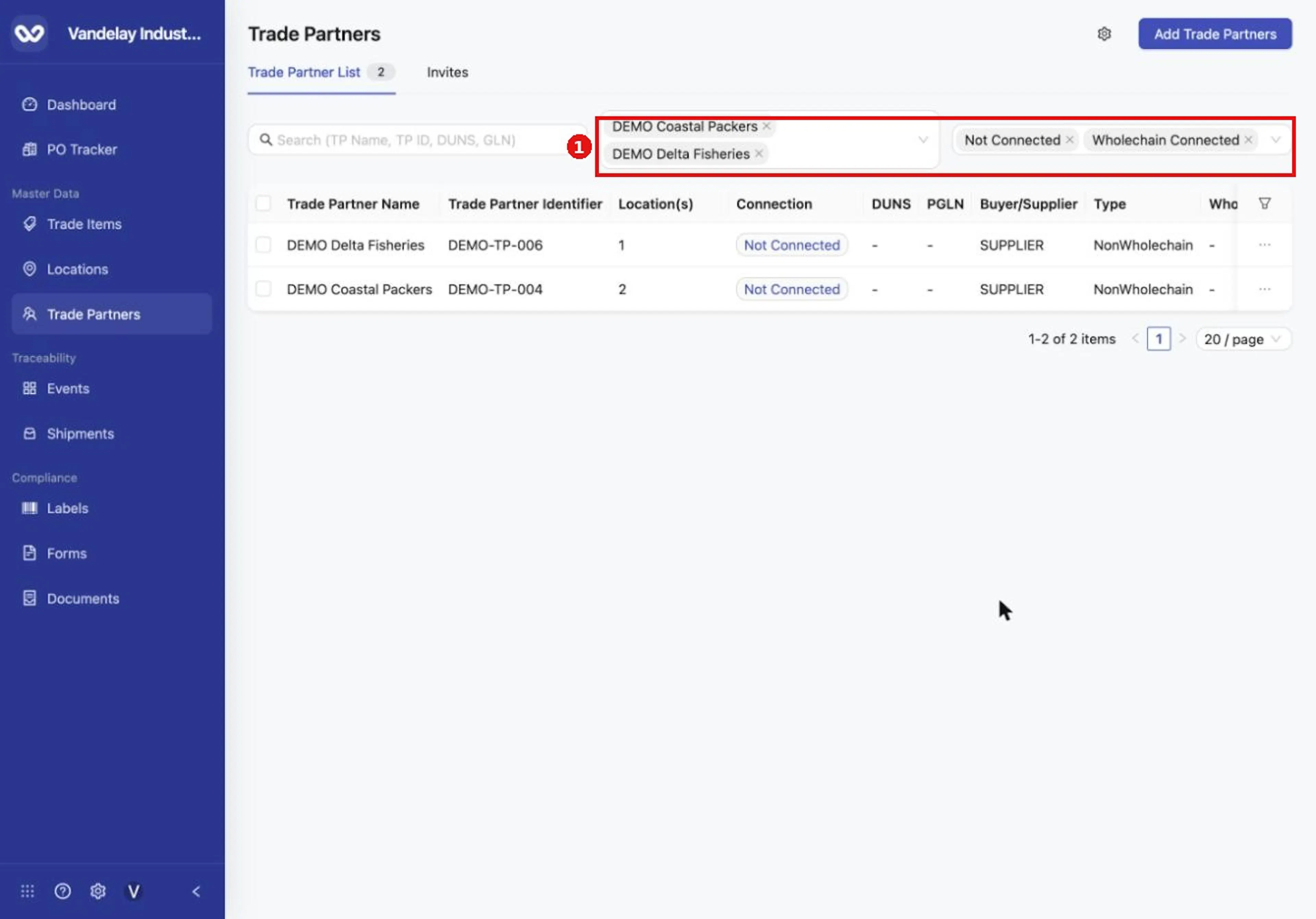Click the Not Connected badge for DEMO-TP-006
This screenshot has width=1316, height=919.
click(792, 245)
